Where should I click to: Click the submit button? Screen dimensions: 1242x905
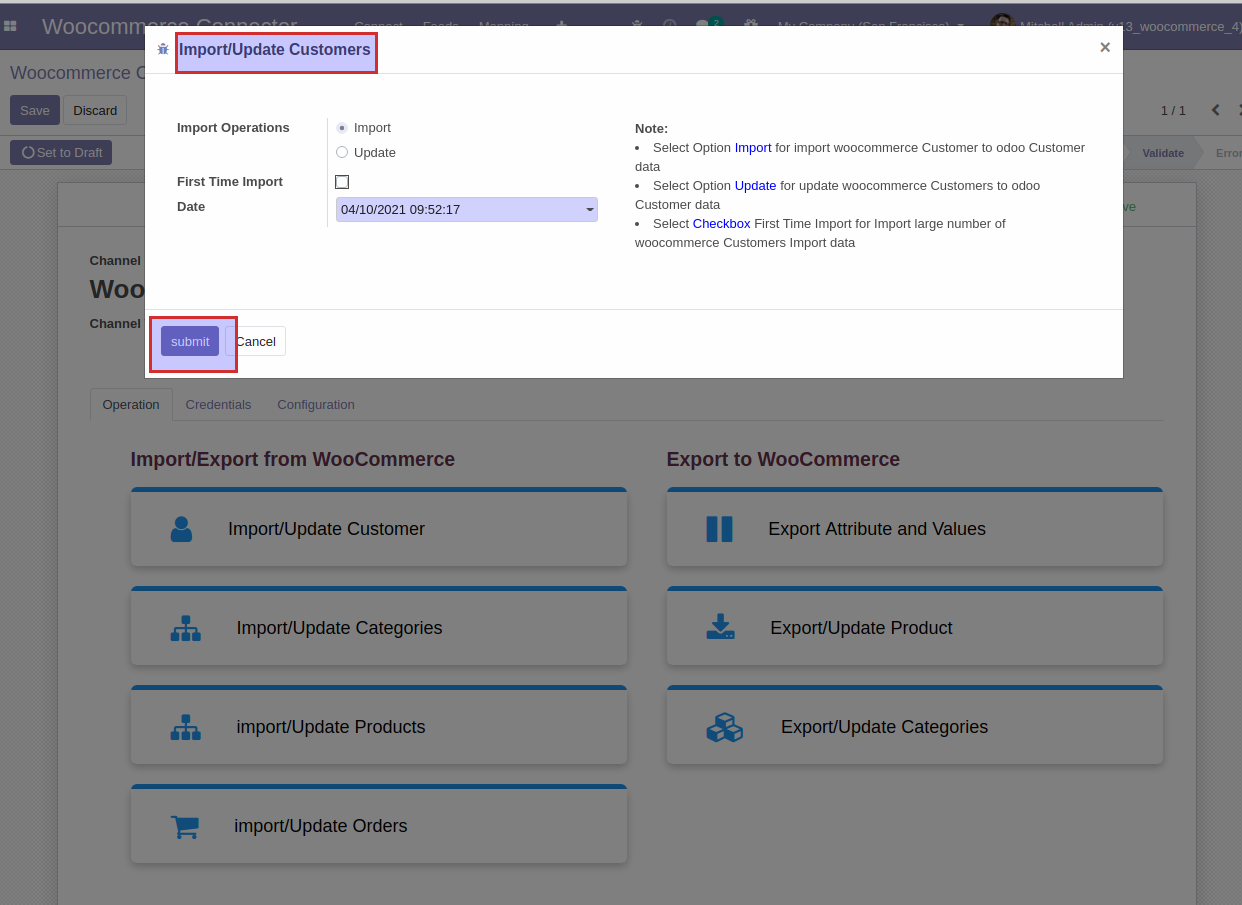pos(190,341)
